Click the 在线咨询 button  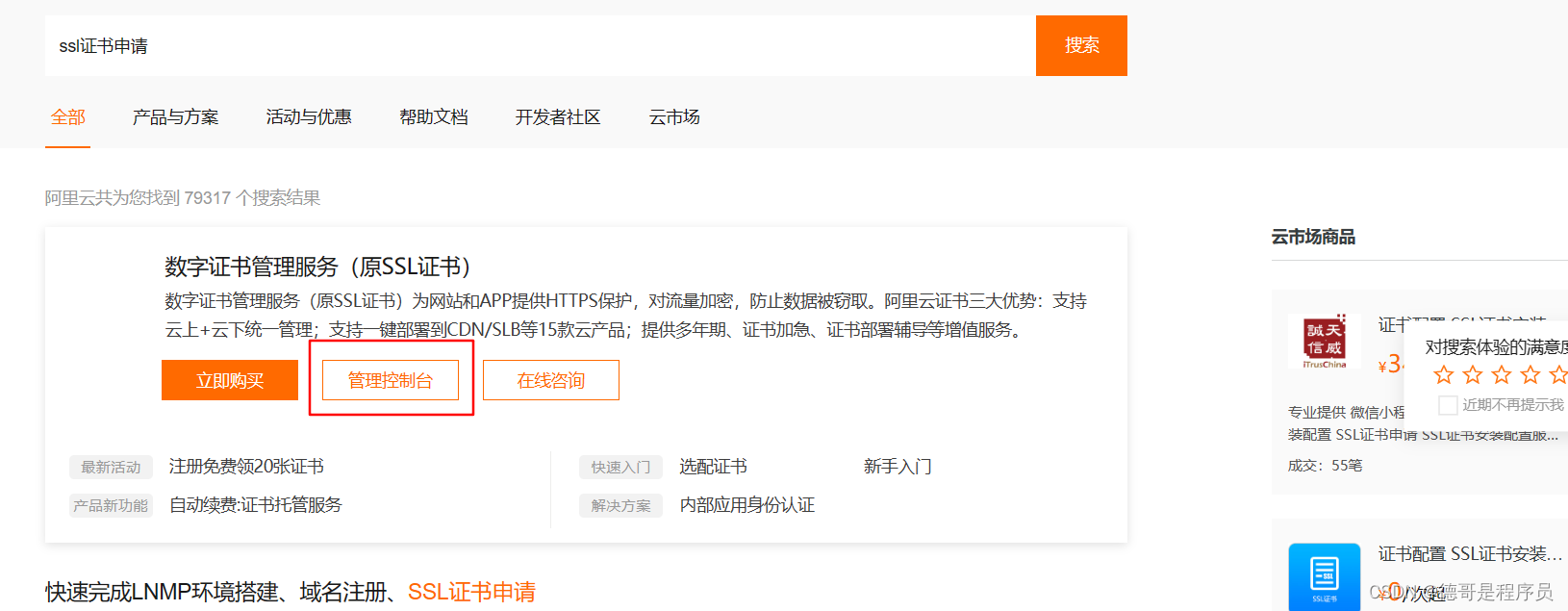coord(551,380)
